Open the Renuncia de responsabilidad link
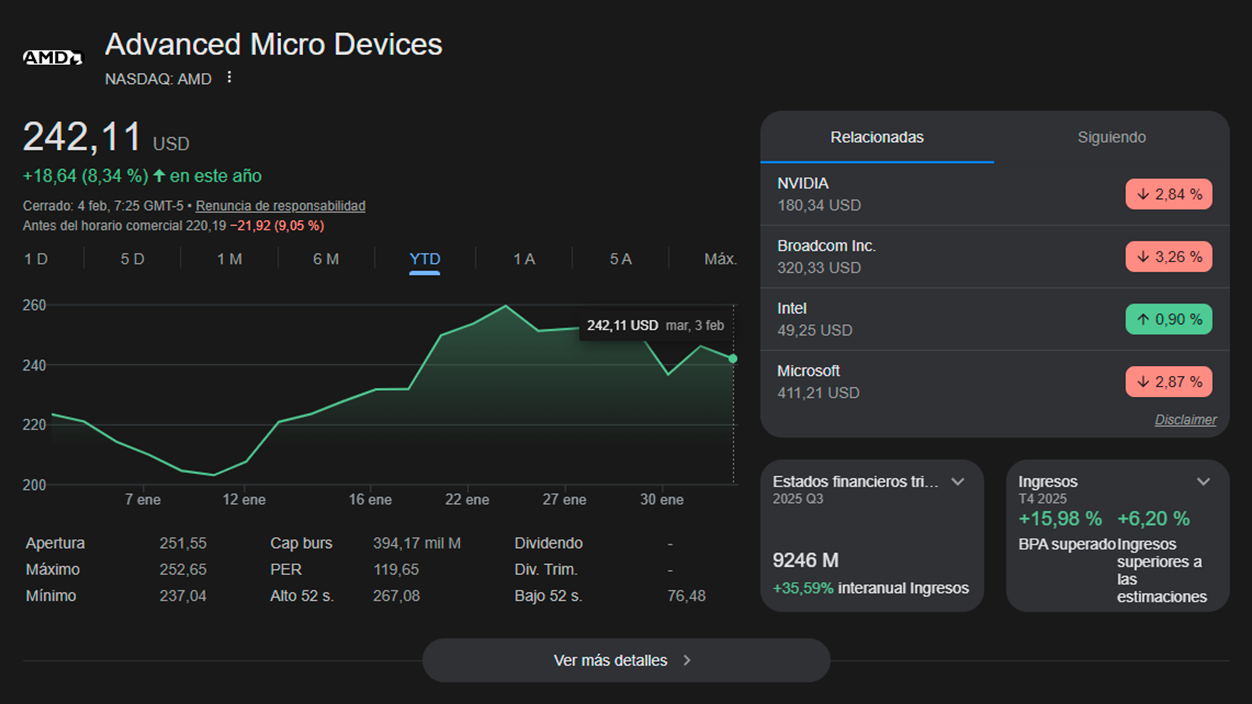Image resolution: width=1252 pixels, height=704 pixels. coord(280,205)
